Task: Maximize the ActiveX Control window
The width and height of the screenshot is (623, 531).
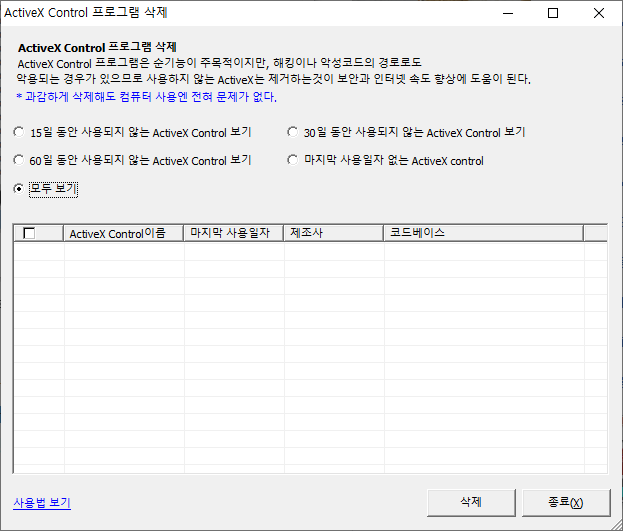Action: tap(553, 13)
